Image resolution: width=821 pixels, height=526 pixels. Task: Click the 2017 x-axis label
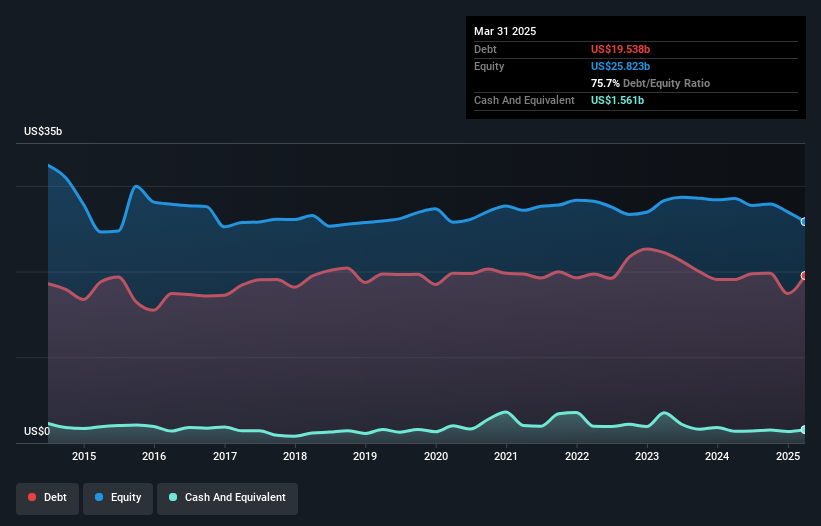click(x=225, y=456)
